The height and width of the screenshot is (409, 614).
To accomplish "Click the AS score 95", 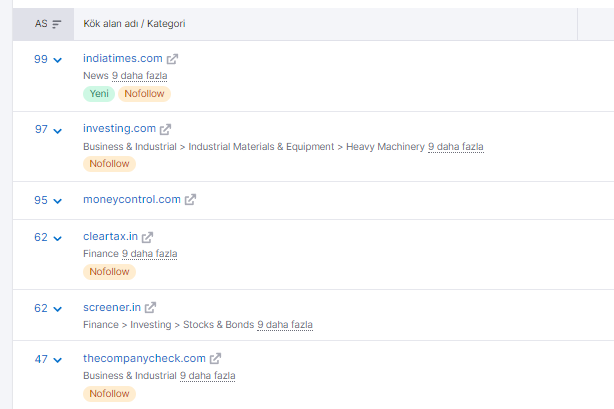I will tap(41, 200).
